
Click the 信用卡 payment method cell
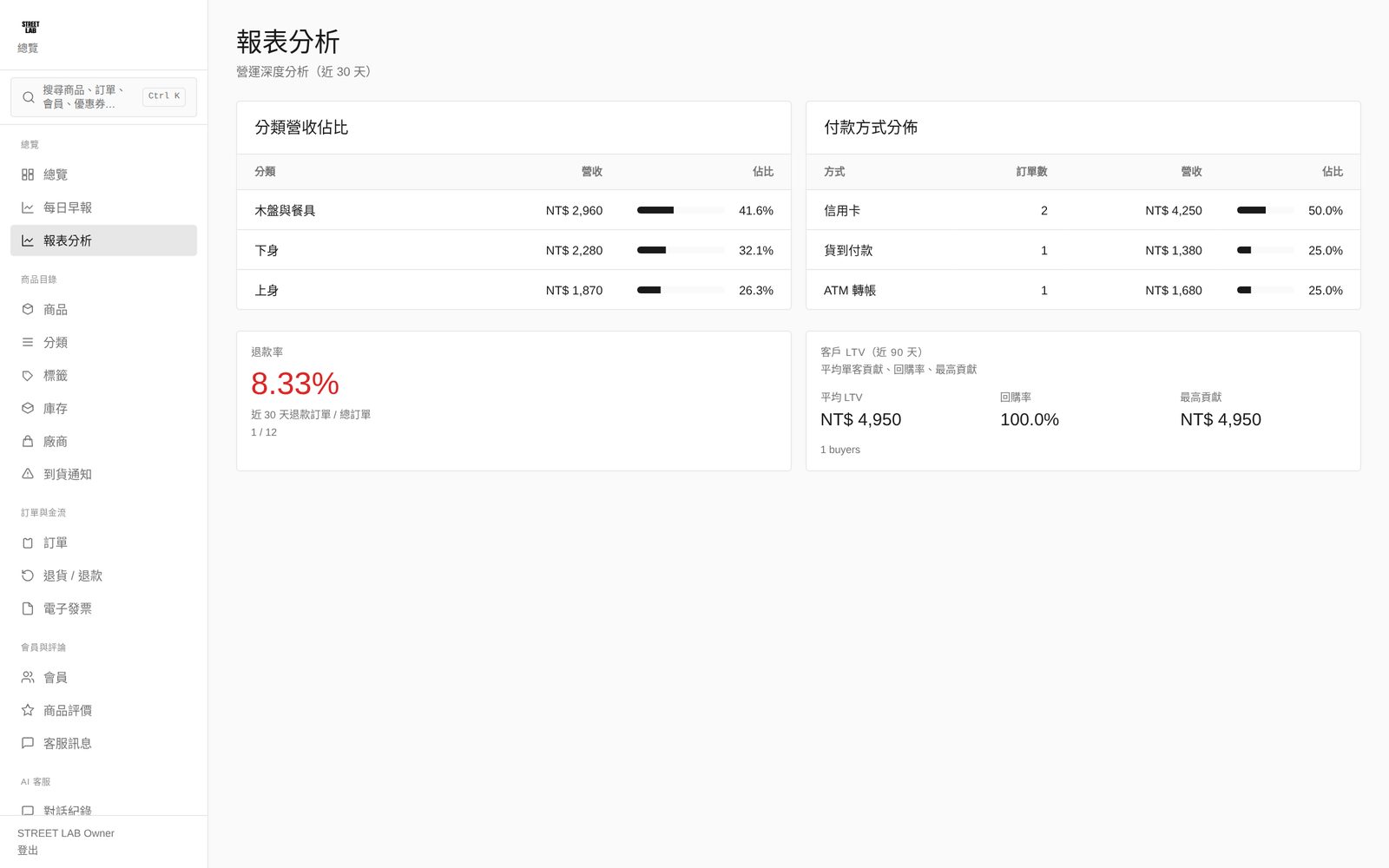[x=842, y=210]
